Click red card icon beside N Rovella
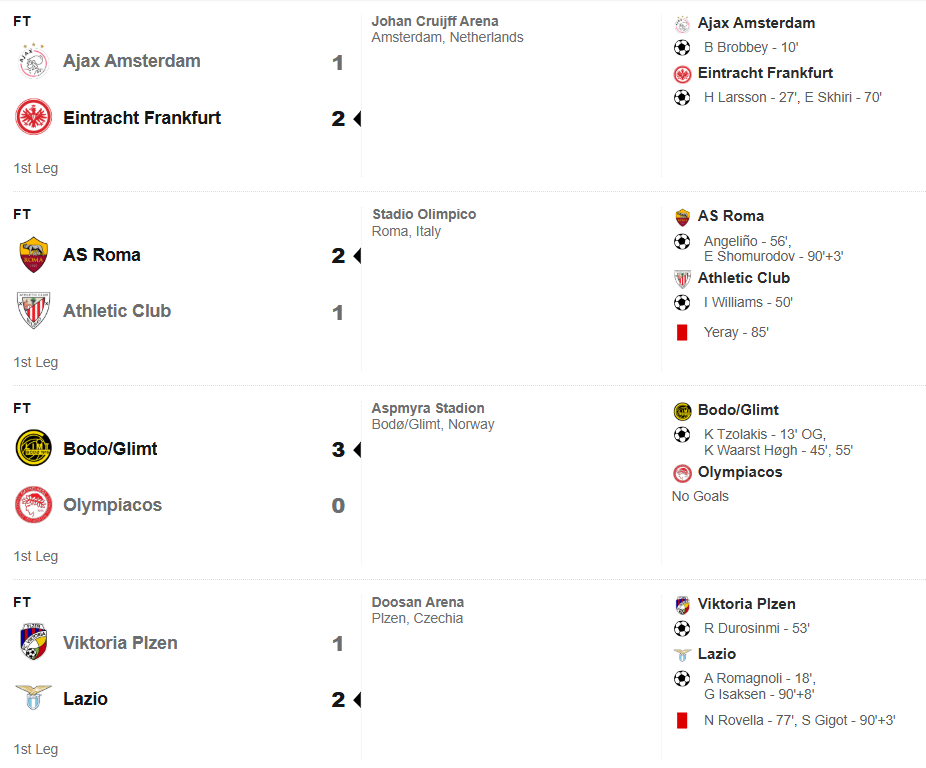Screen dimensions: 926x768 point(682,721)
